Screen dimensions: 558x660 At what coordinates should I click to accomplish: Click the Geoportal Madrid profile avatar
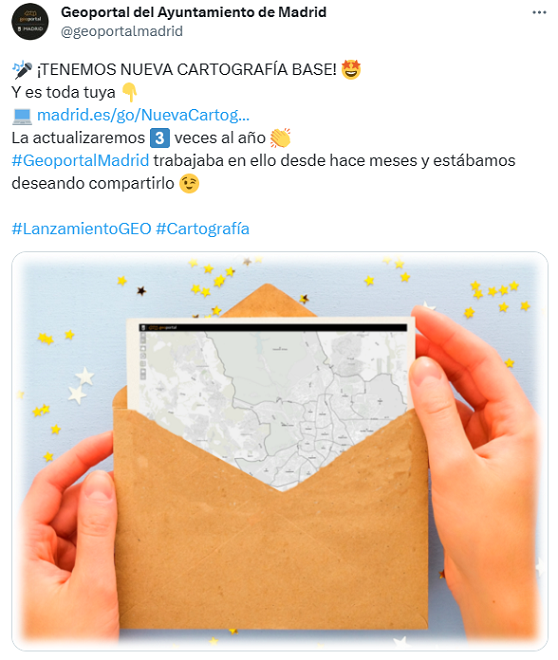coord(30,21)
